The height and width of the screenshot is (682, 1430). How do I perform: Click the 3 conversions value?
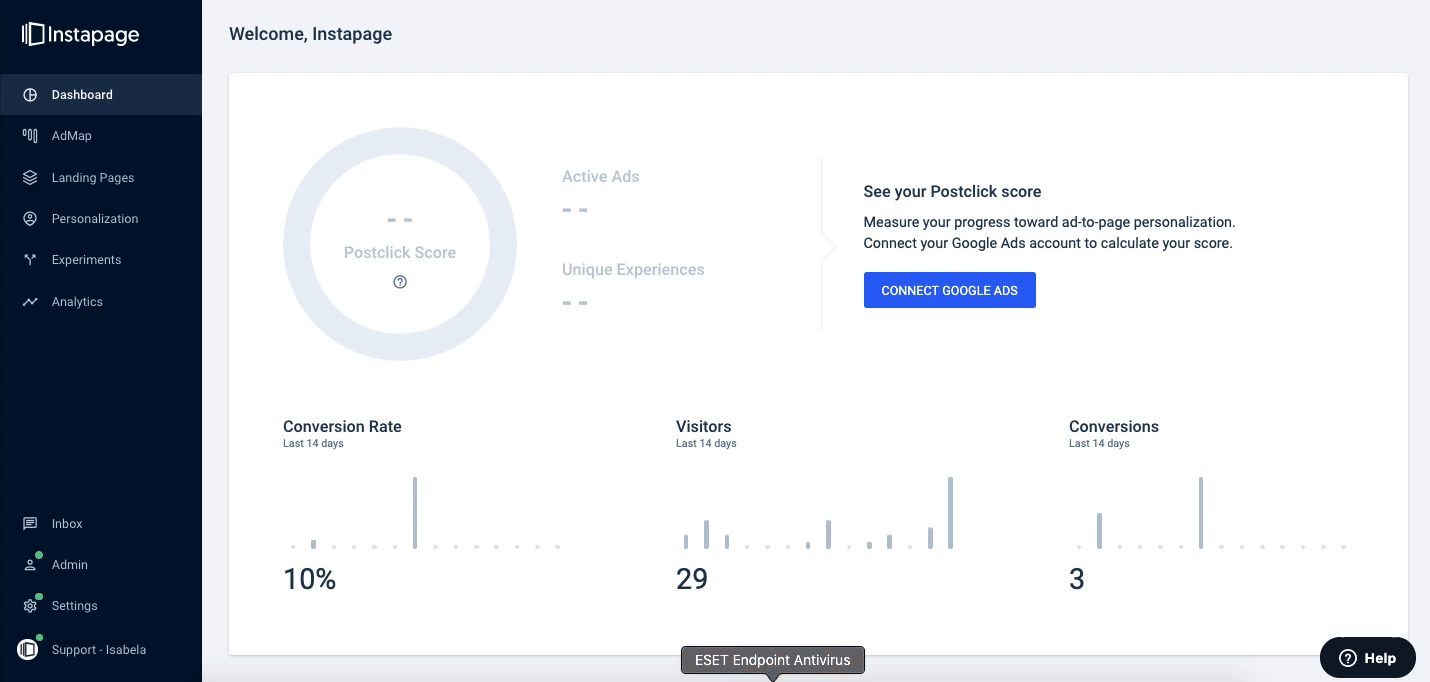click(x=1077, y=579)
